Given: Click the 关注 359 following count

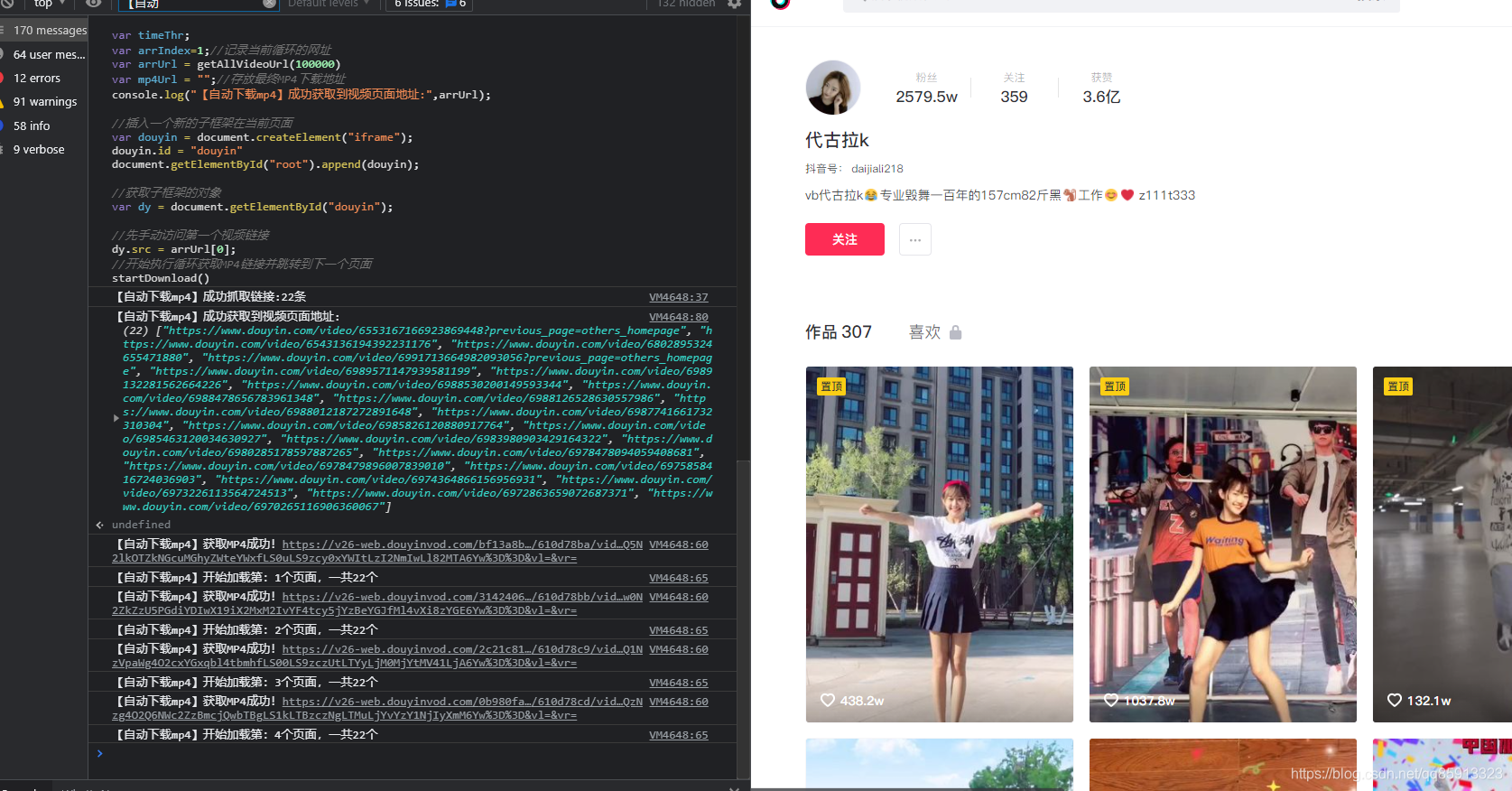Looking at the screenshot, I should (1014, 88).
